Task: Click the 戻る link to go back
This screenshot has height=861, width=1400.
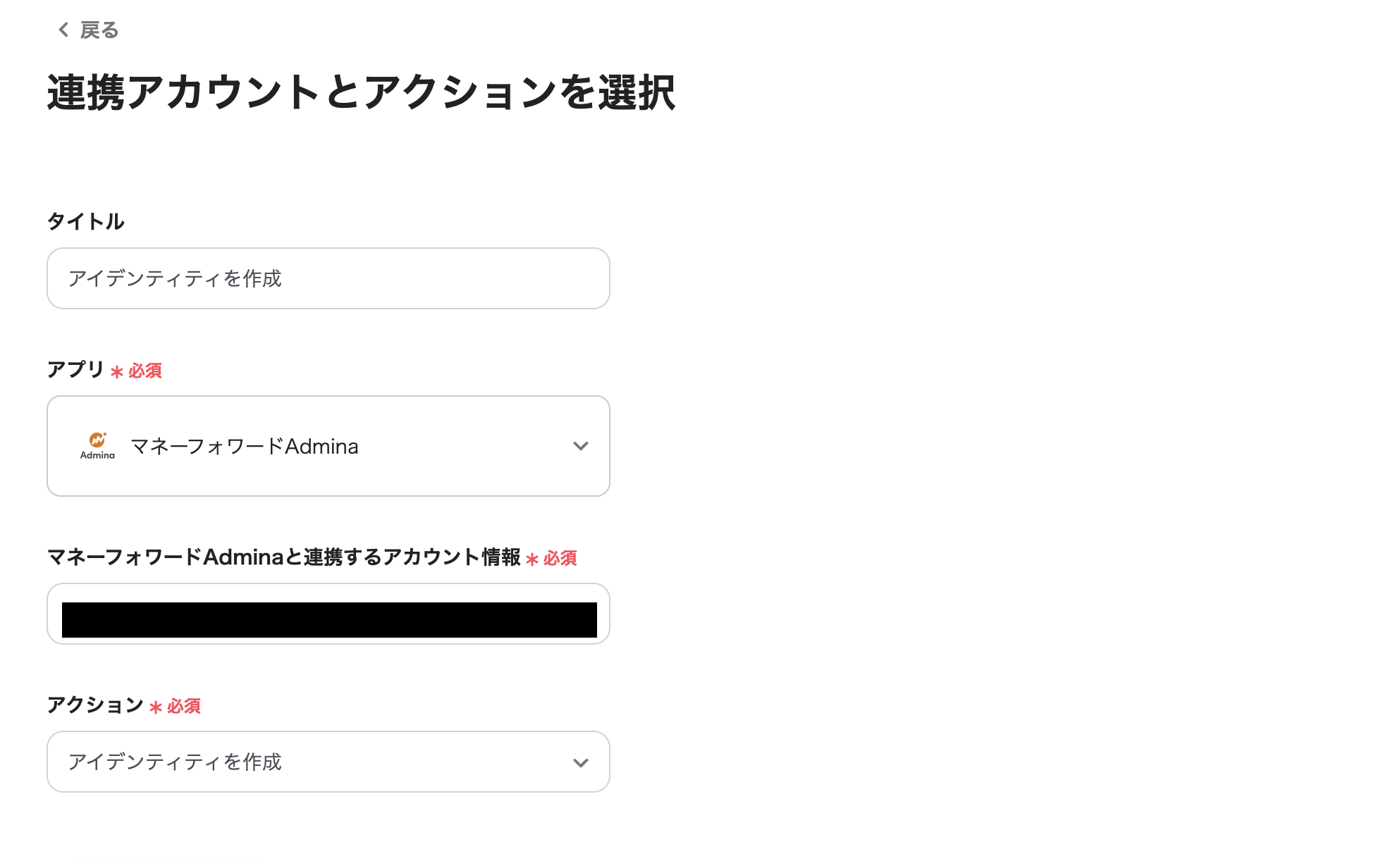Action: (x=98, y=30)
